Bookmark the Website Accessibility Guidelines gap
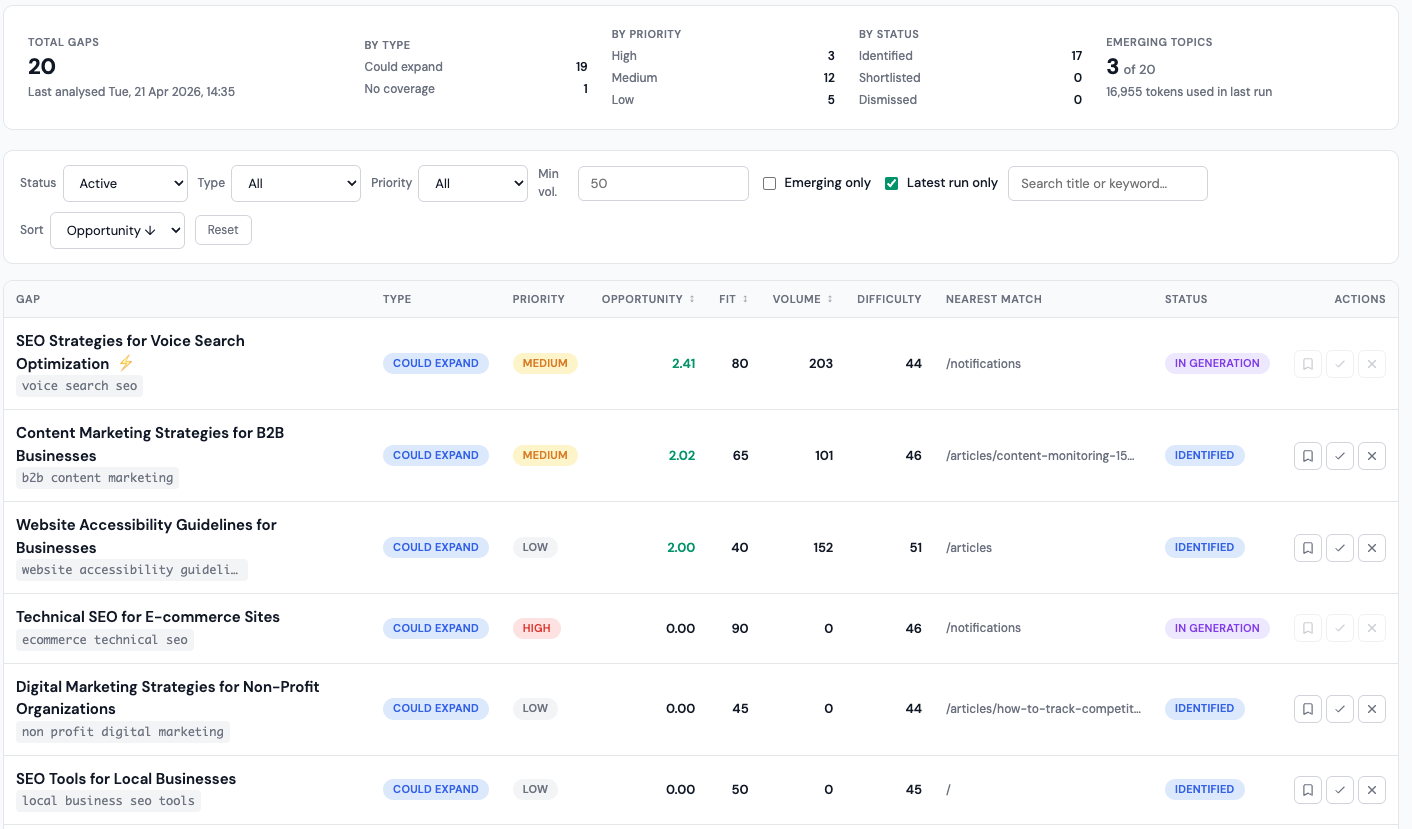Viewport: 1412px width, 829px height. (1308, 548)
